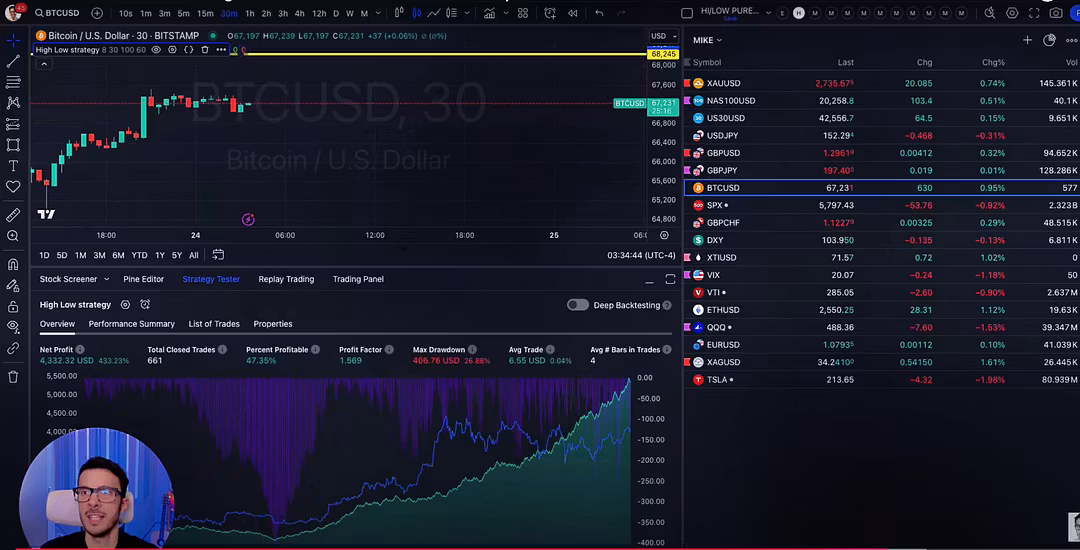1080x550 pixels.
Task: Open Performance Summary tab
Action: click(132, 324)
